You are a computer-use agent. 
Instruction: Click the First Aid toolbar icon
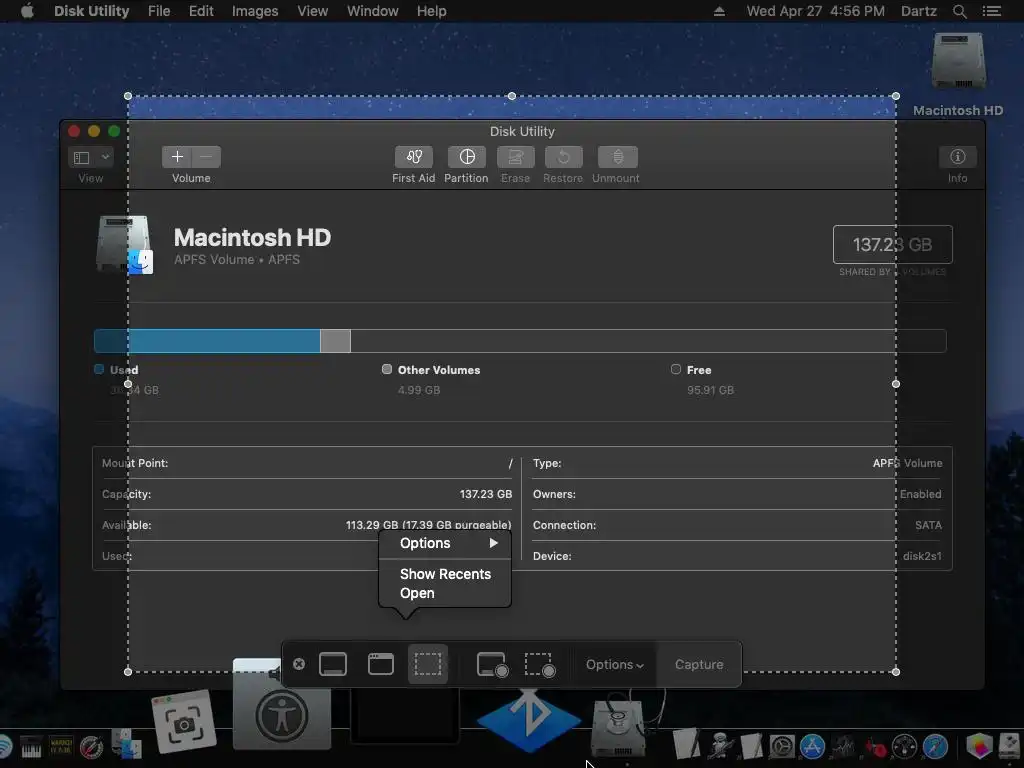(x=413, y=157)
